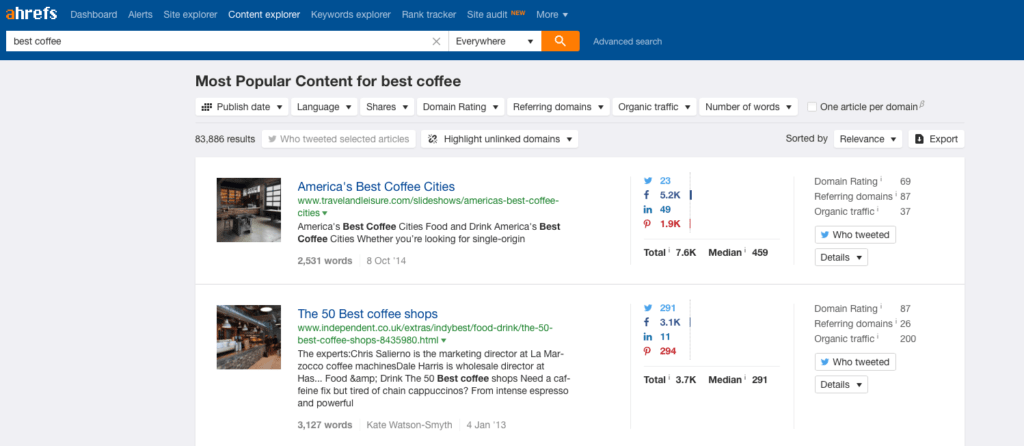This screenshot has height=446, width=1024.
Task: Click LinkedIn icon beside 49 shares
Action: pyautogui.click(x=648, y=210)
